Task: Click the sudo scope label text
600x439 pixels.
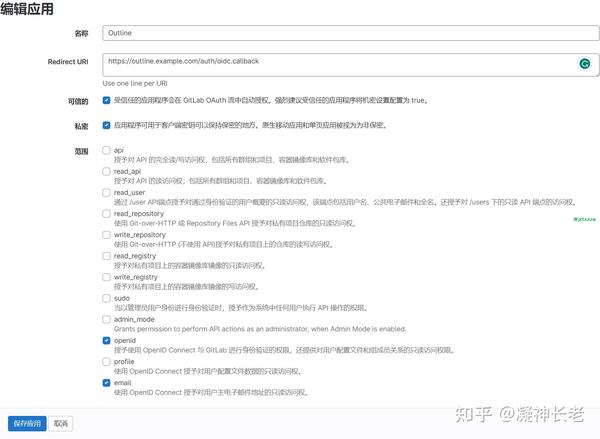Action: coord(122,298)
